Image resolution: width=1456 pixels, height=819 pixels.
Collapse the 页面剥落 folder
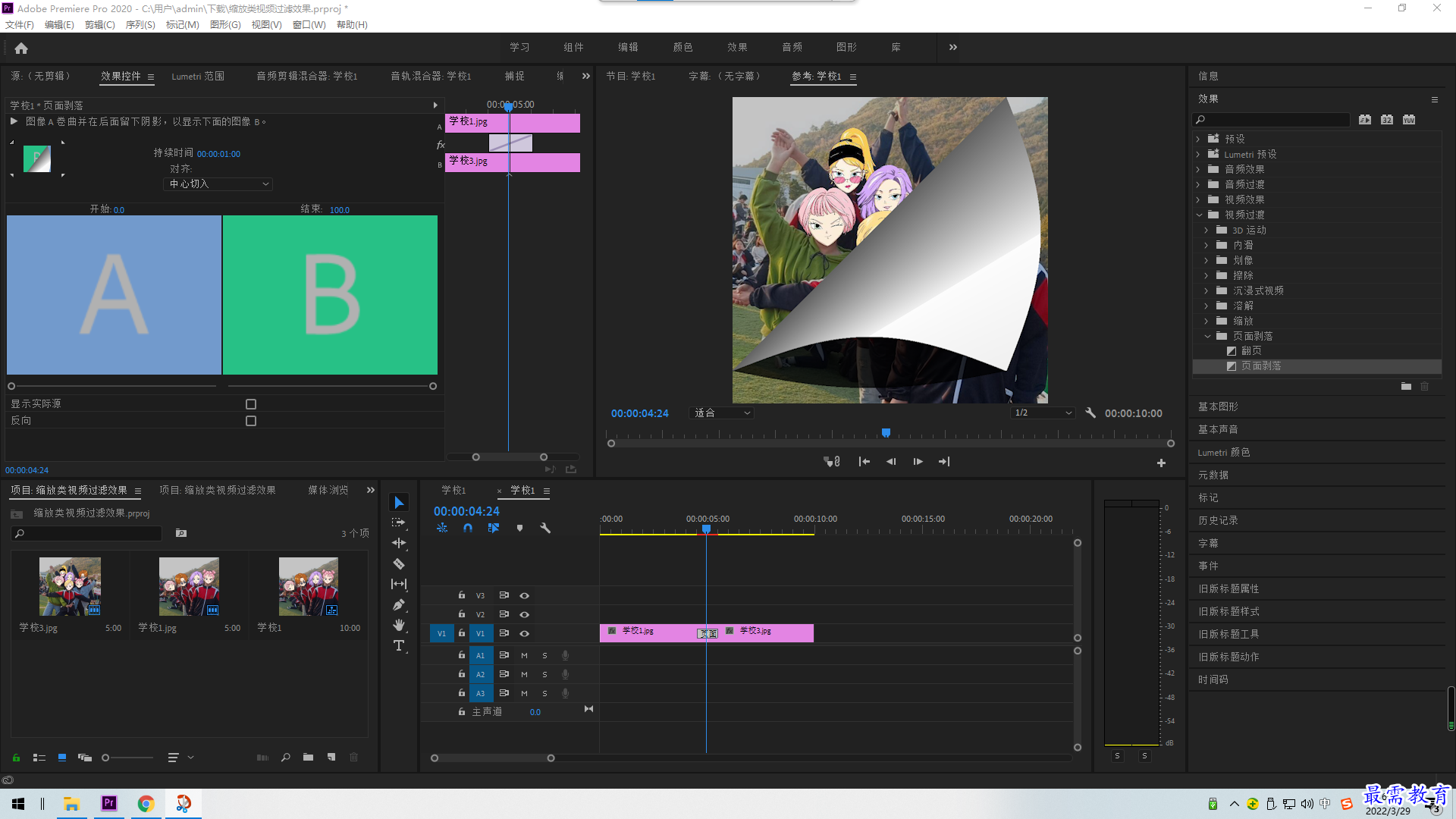(1207, 336)
